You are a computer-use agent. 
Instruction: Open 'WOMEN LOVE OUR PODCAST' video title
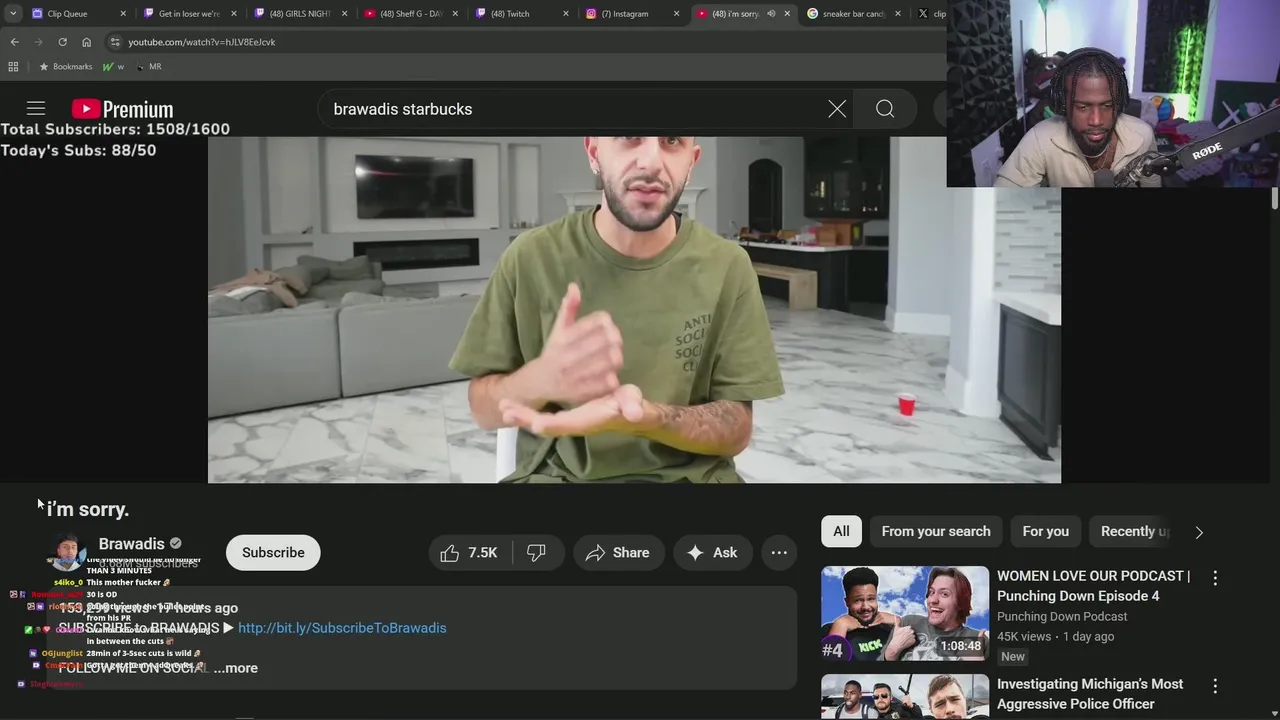click(x=1093, y=586)
